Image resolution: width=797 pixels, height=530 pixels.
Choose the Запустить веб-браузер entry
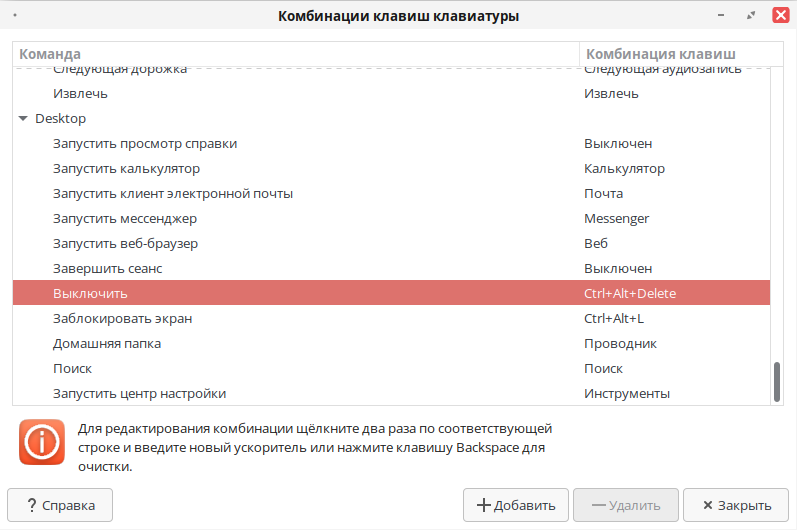[x=125, y=243]
